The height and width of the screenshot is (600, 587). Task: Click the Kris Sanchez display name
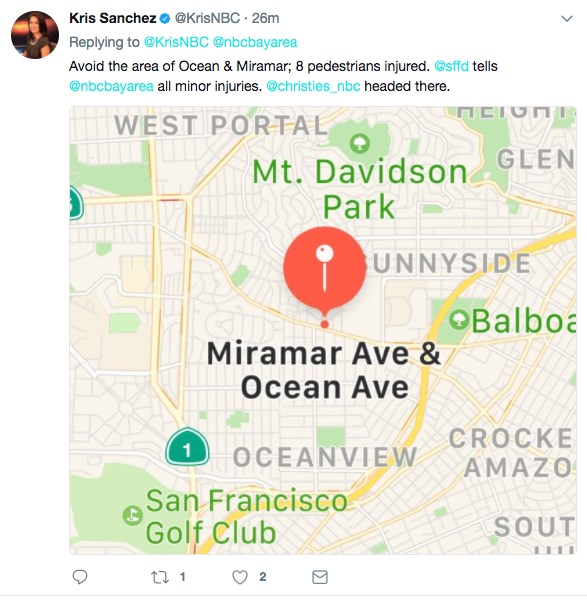[113, 18]
